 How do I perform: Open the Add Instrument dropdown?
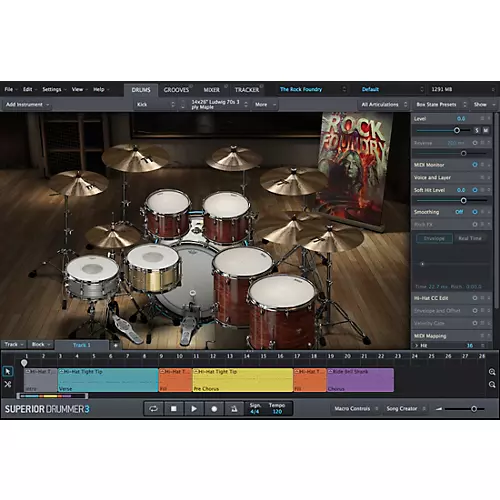[27, 105]
